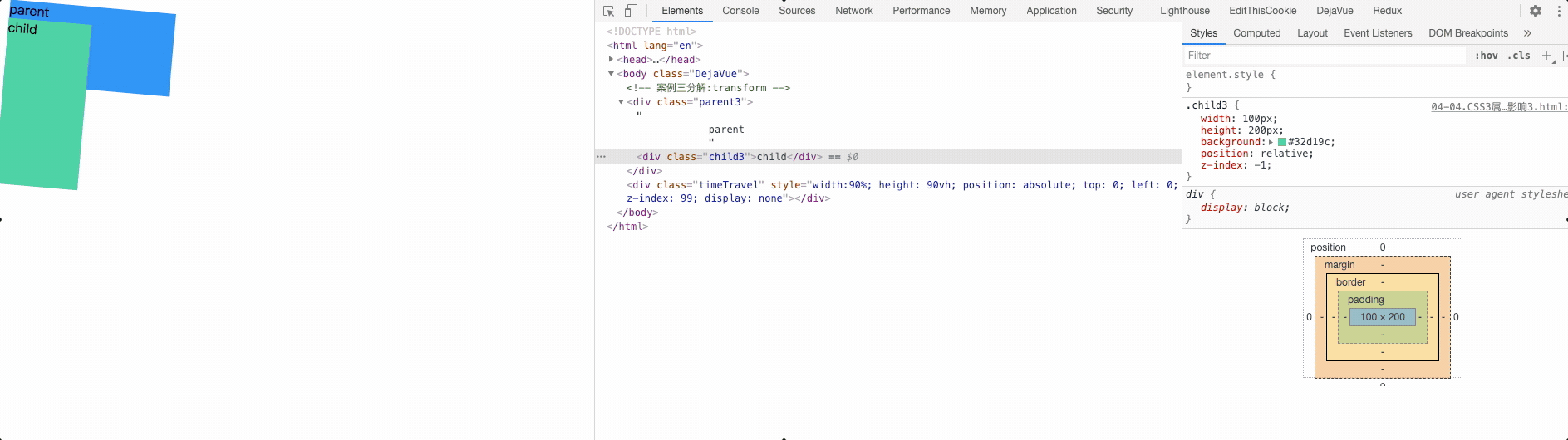1568x440 pixels.
Task: Expand the background property shorthand arrow
Action: click(1271, 142)
